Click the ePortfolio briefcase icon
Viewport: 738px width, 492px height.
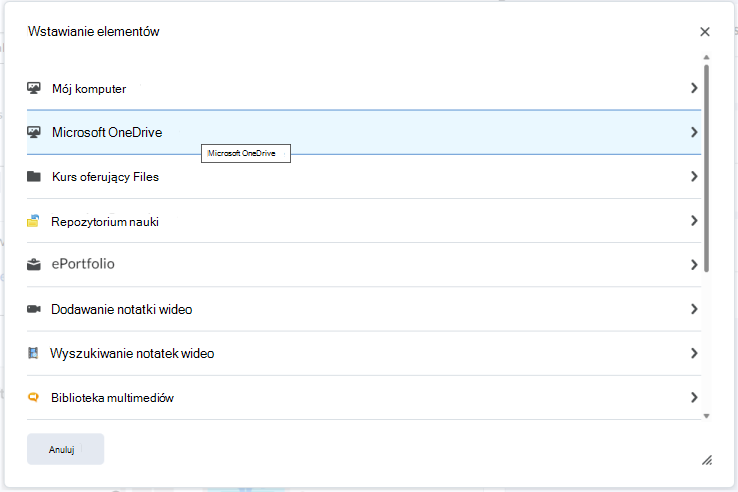tap(33, 265)
